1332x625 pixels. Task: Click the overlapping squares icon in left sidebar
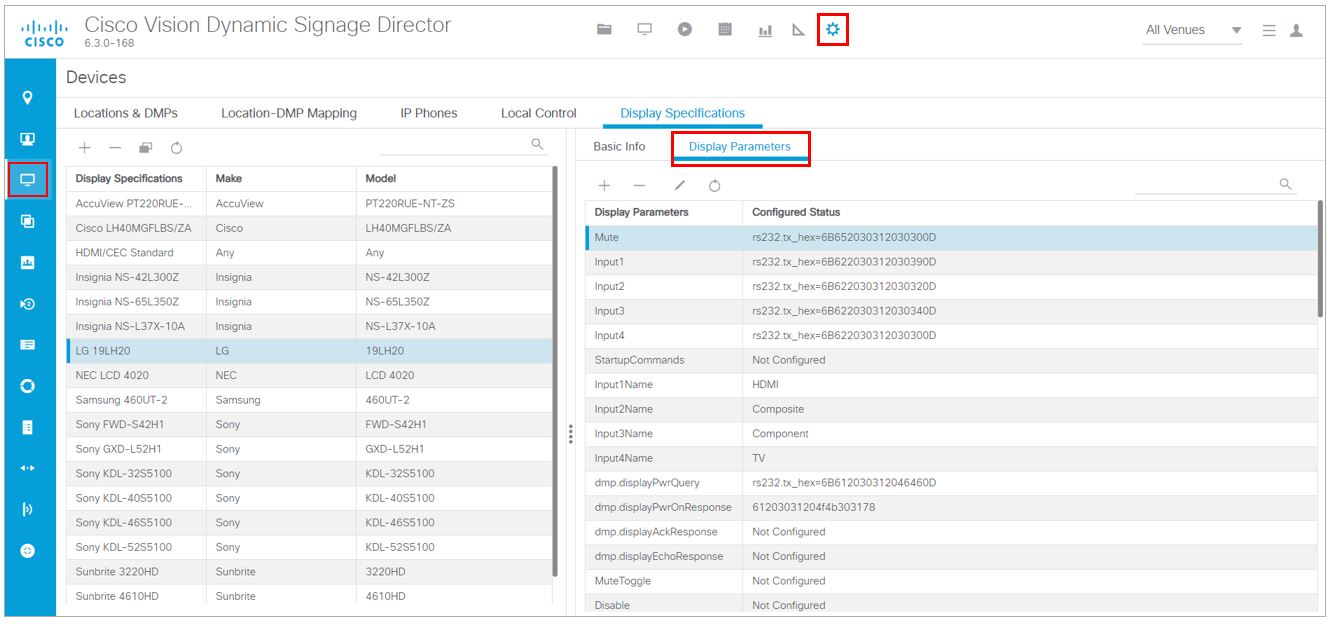tap(28, 221)
